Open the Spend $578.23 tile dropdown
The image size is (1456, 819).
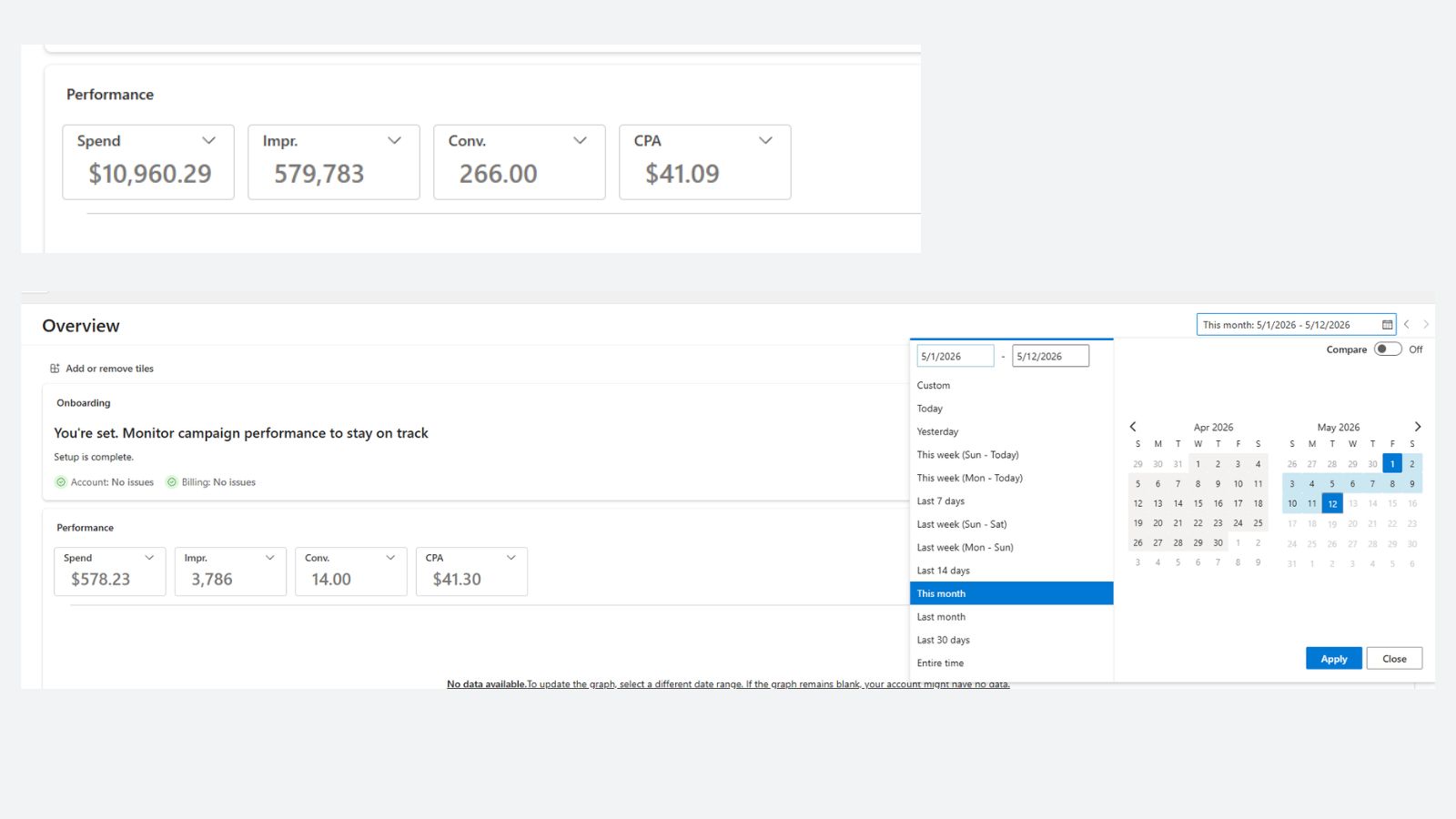pyautogui.click(x=149, y=558)
